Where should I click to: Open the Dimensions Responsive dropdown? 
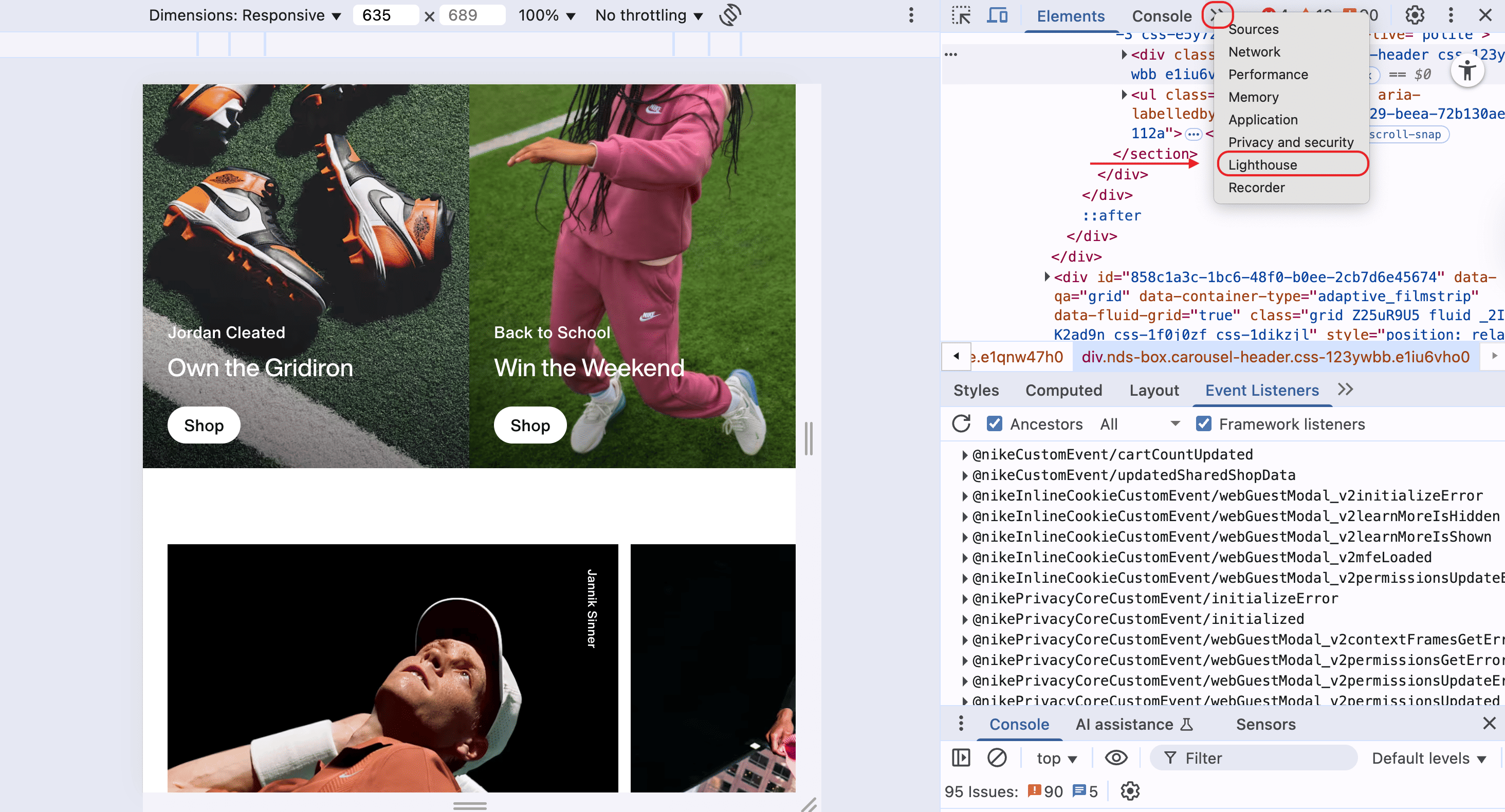[x=244, y=15]
